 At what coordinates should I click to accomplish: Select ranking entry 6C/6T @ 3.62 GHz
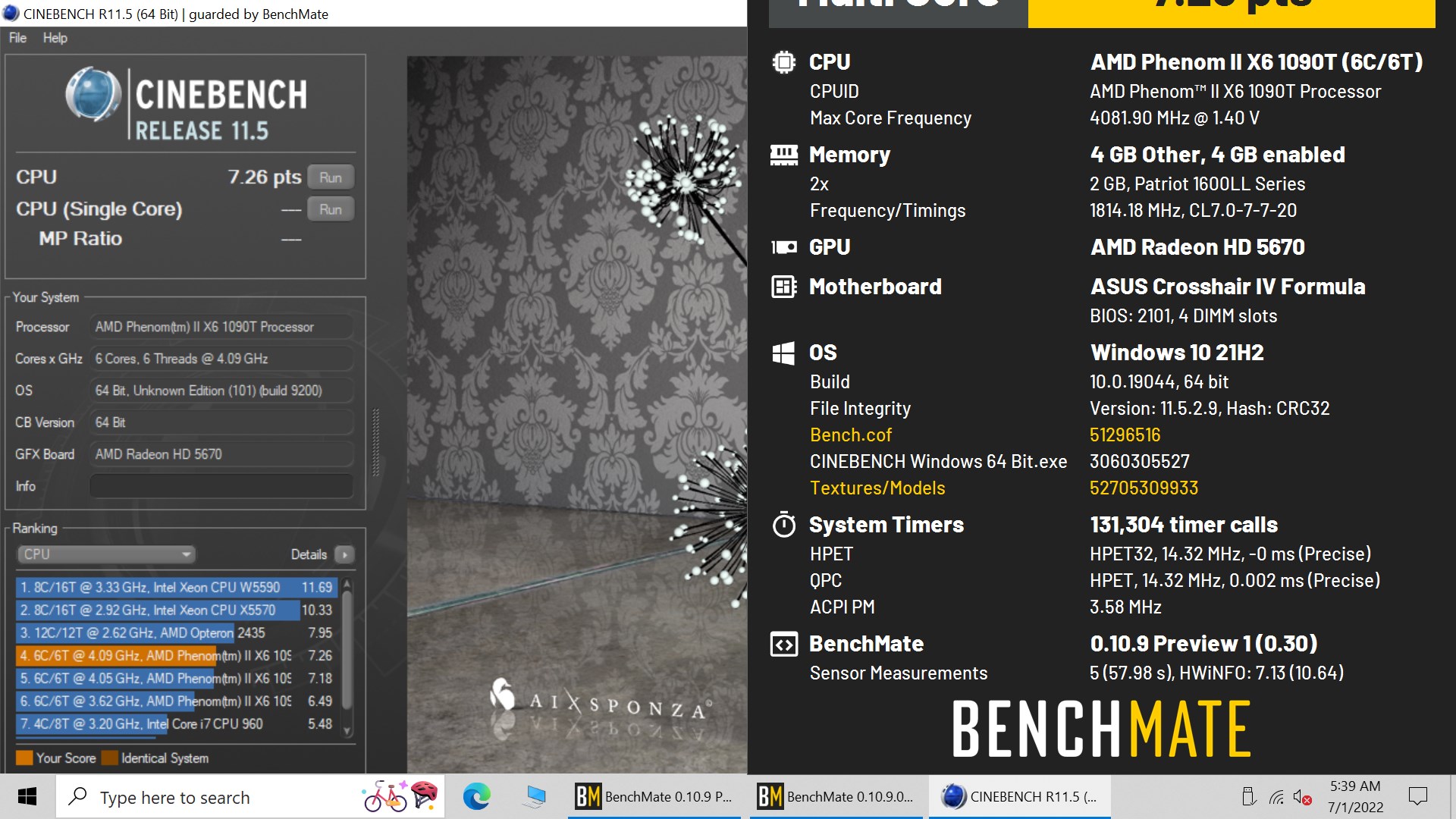177,701
